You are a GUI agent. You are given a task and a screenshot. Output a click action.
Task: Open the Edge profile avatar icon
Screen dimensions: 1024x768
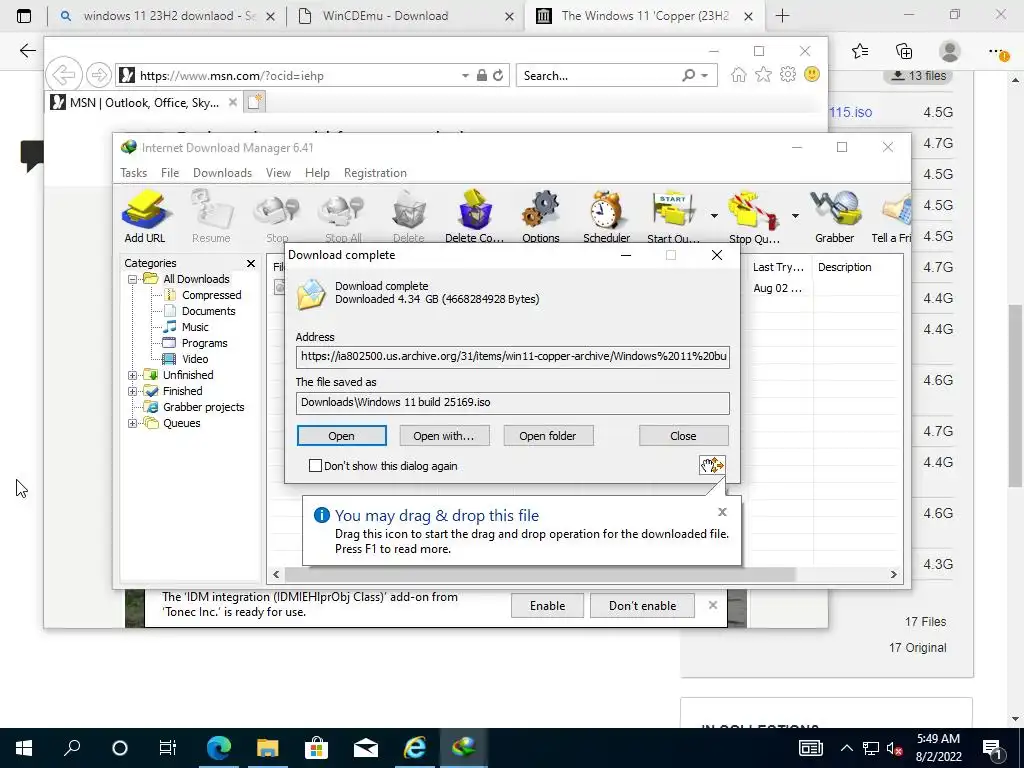(x=950, y=51)
